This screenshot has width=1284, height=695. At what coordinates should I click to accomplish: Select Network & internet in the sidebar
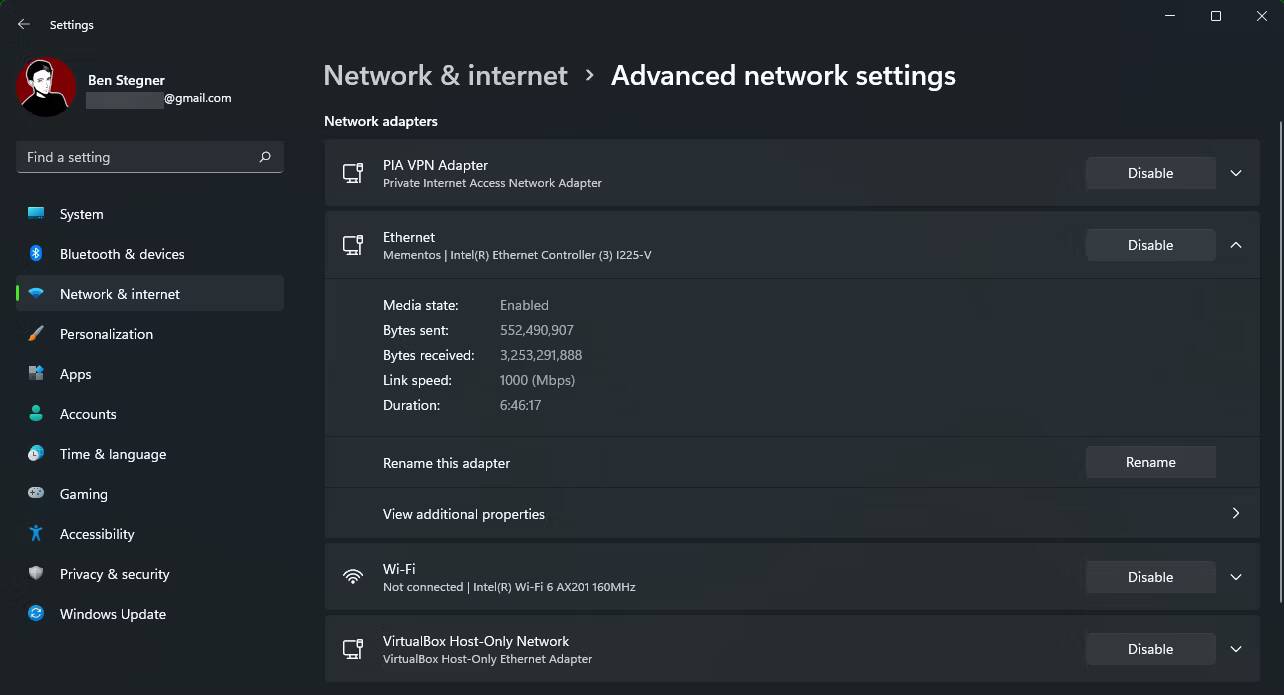pos(120,293)
